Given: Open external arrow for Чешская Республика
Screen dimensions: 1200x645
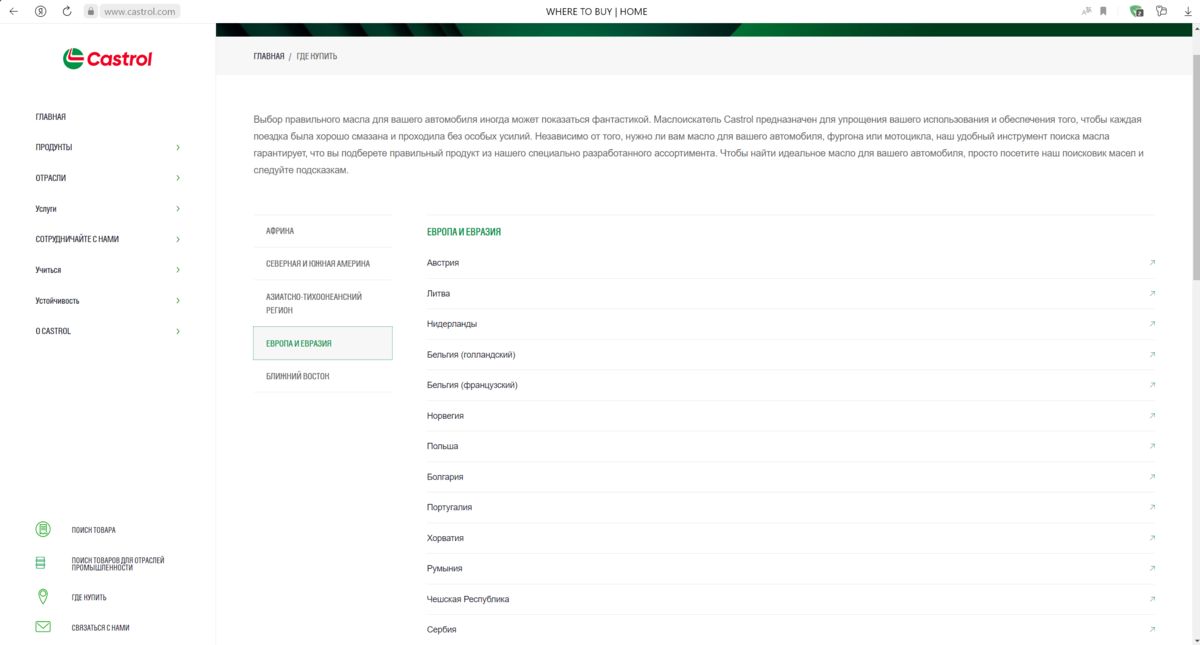Looking at the screenshot, I should point(1152,599).
